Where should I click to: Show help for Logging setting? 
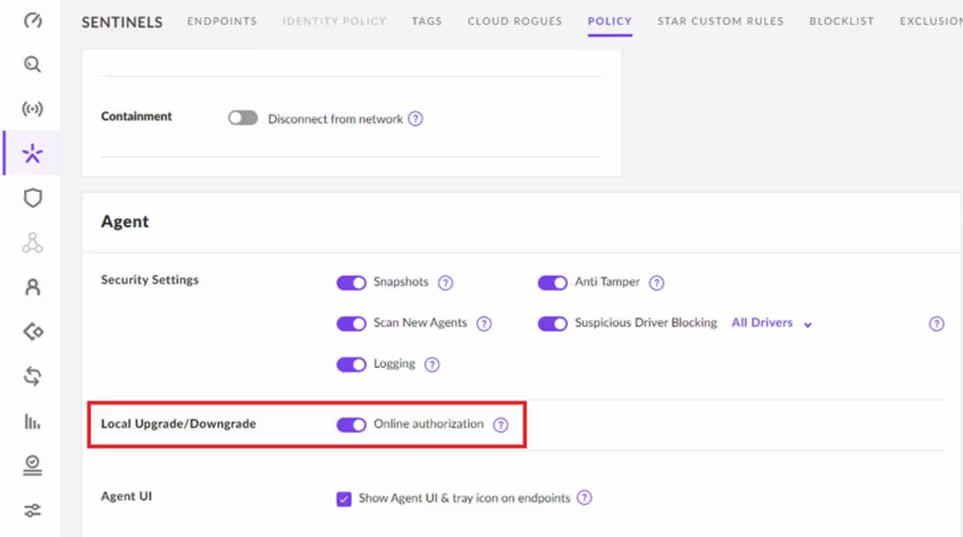(432, 365)
